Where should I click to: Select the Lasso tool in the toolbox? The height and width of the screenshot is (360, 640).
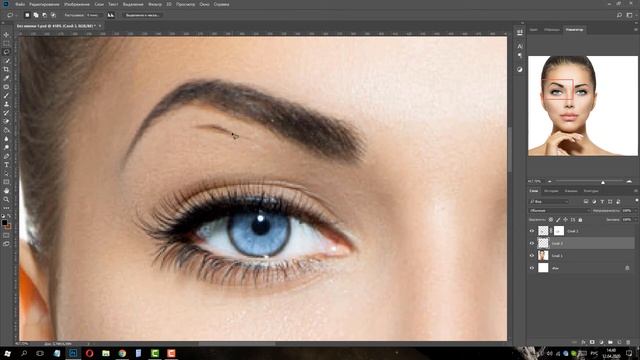point(6,52)
